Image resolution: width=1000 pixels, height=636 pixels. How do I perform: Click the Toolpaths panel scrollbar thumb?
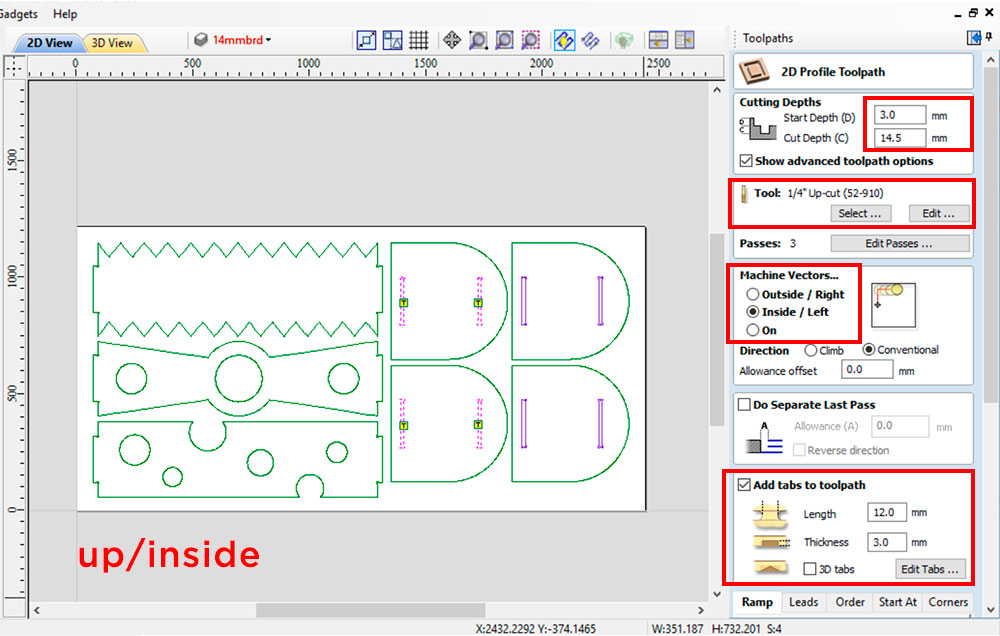[990, 235]
